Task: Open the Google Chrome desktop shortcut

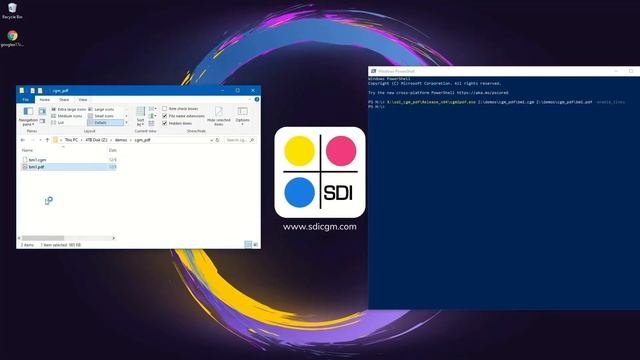Action: click(x=12, y=39)
